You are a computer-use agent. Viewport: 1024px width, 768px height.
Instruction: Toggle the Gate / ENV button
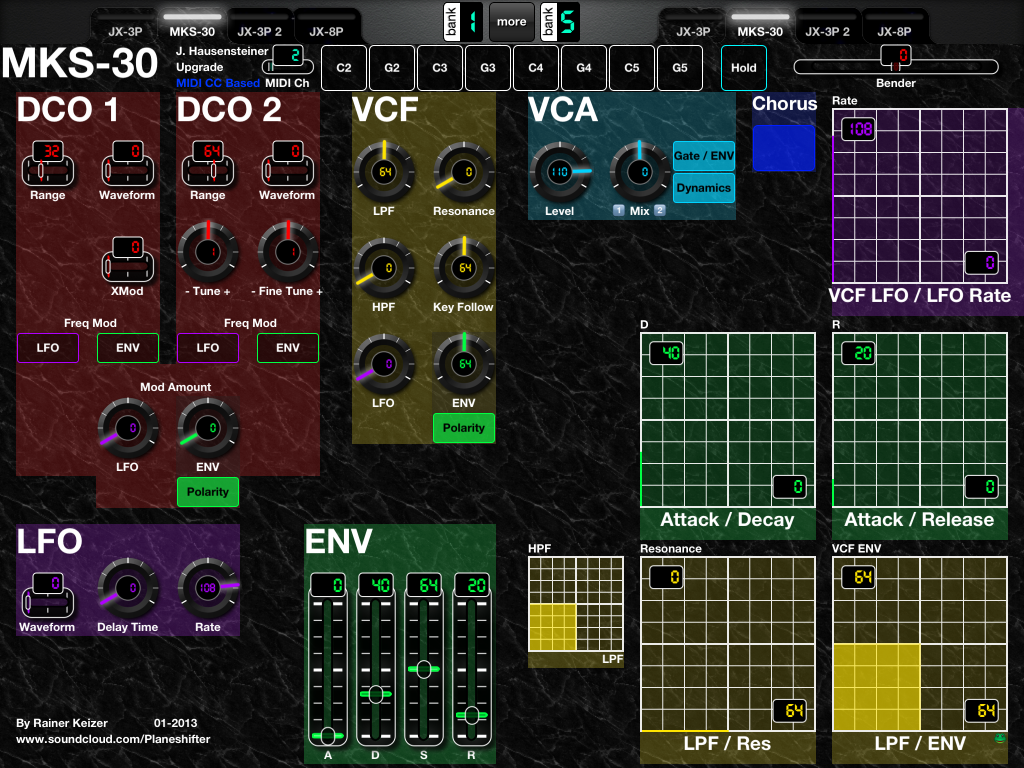(704, 156)
